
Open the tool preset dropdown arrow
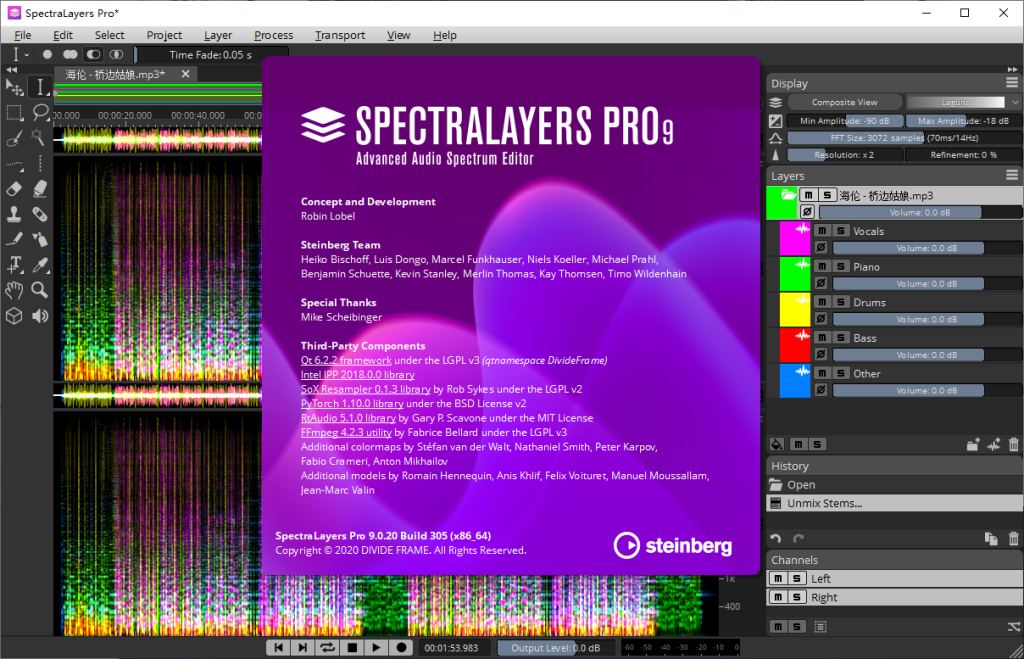point(27,55)
